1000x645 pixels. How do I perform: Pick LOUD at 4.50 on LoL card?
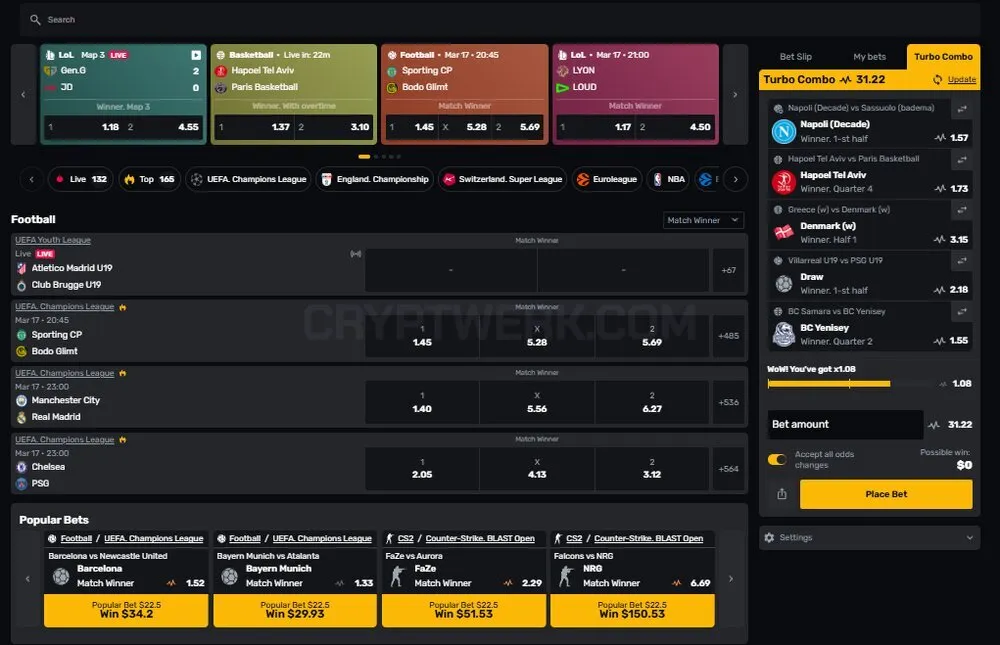point(675,127)
